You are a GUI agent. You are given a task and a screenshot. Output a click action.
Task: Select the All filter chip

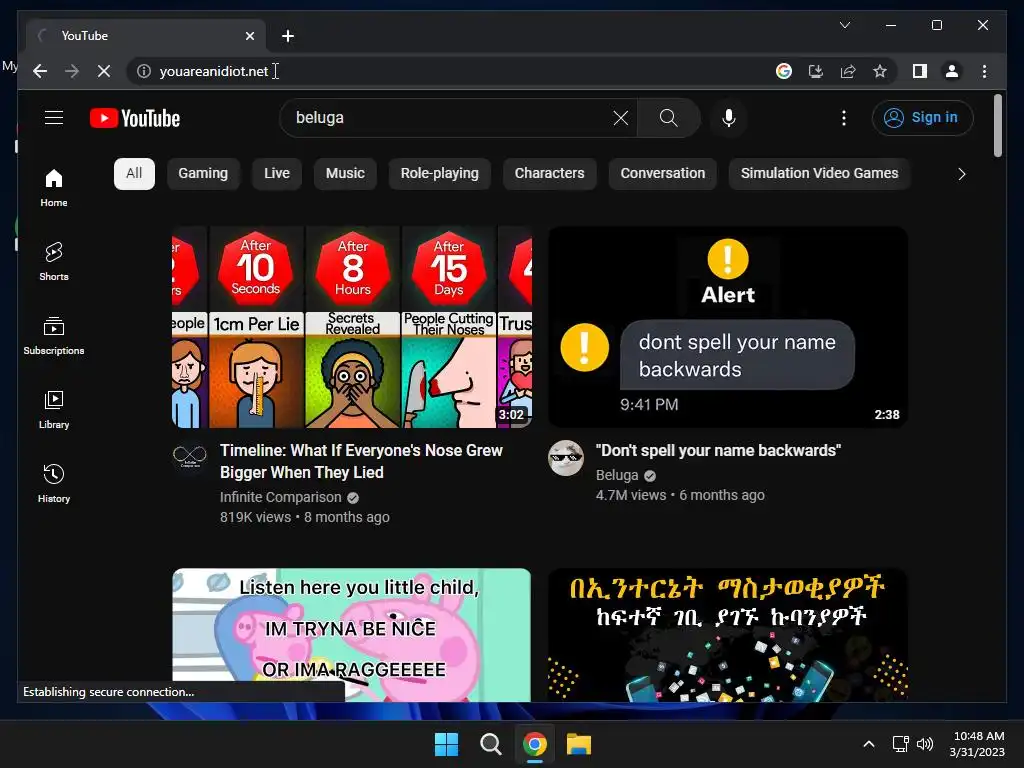pyautogui.click(x=134, y=174)
